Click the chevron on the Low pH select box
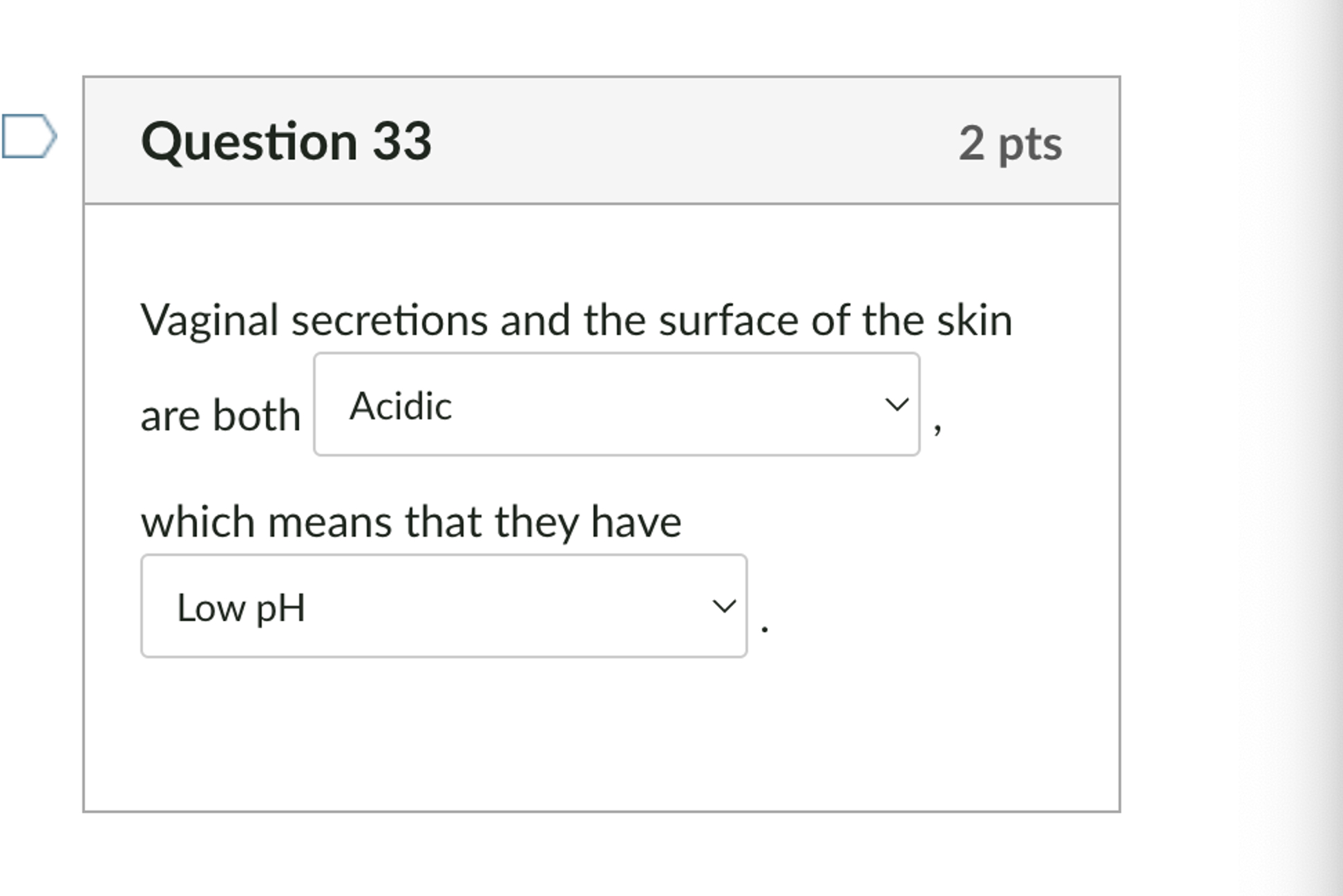 (x=723, y=607)
